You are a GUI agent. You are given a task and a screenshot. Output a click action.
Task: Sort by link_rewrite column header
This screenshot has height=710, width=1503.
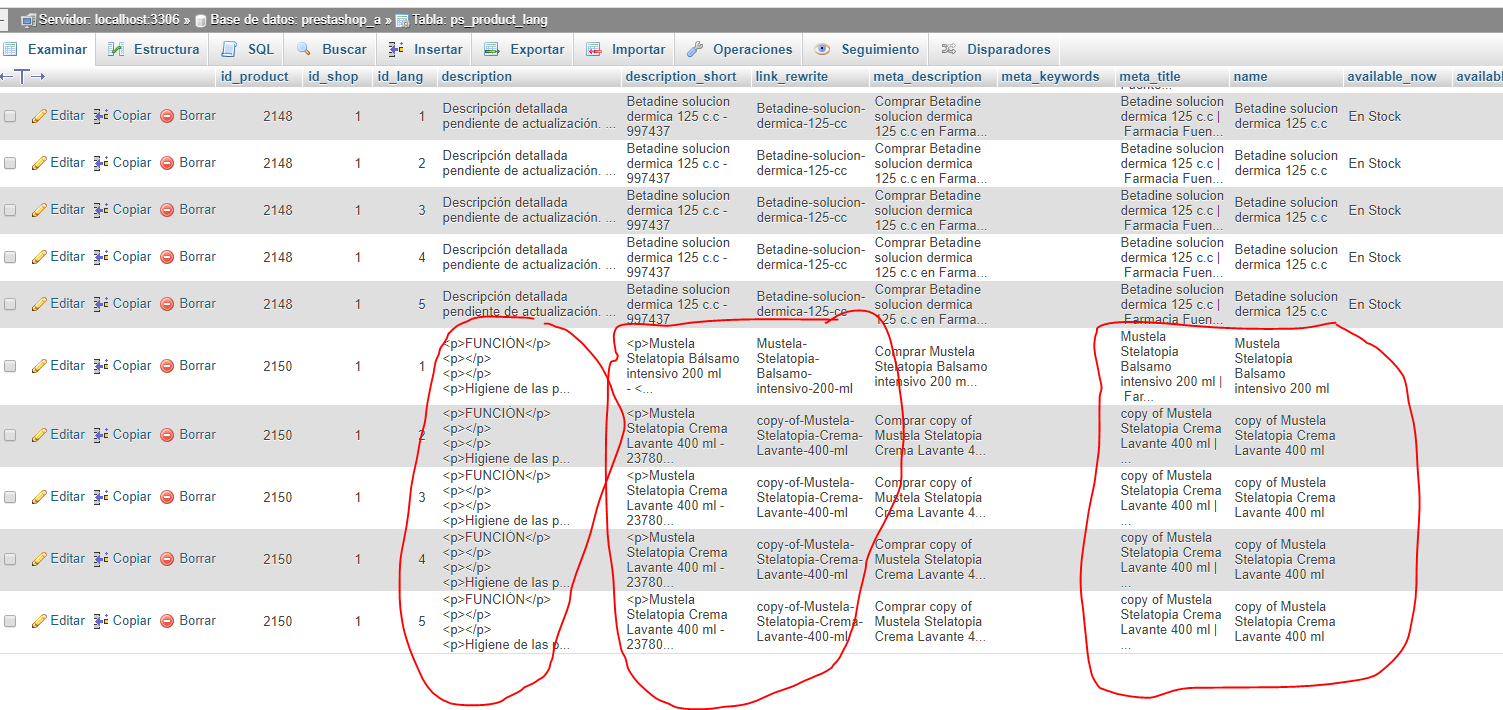point(792,76)
